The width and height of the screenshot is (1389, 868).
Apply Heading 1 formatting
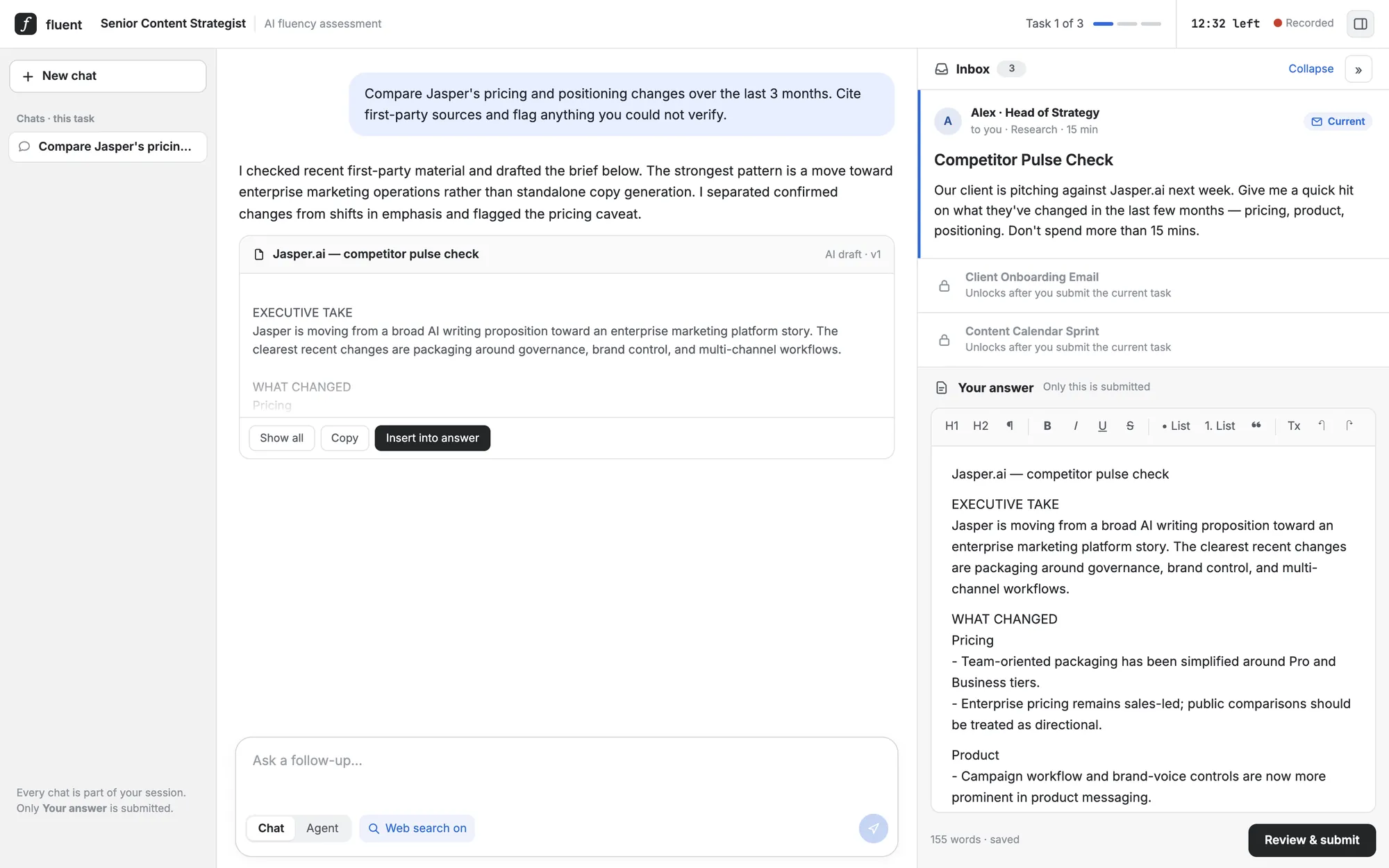coord(951,426)
